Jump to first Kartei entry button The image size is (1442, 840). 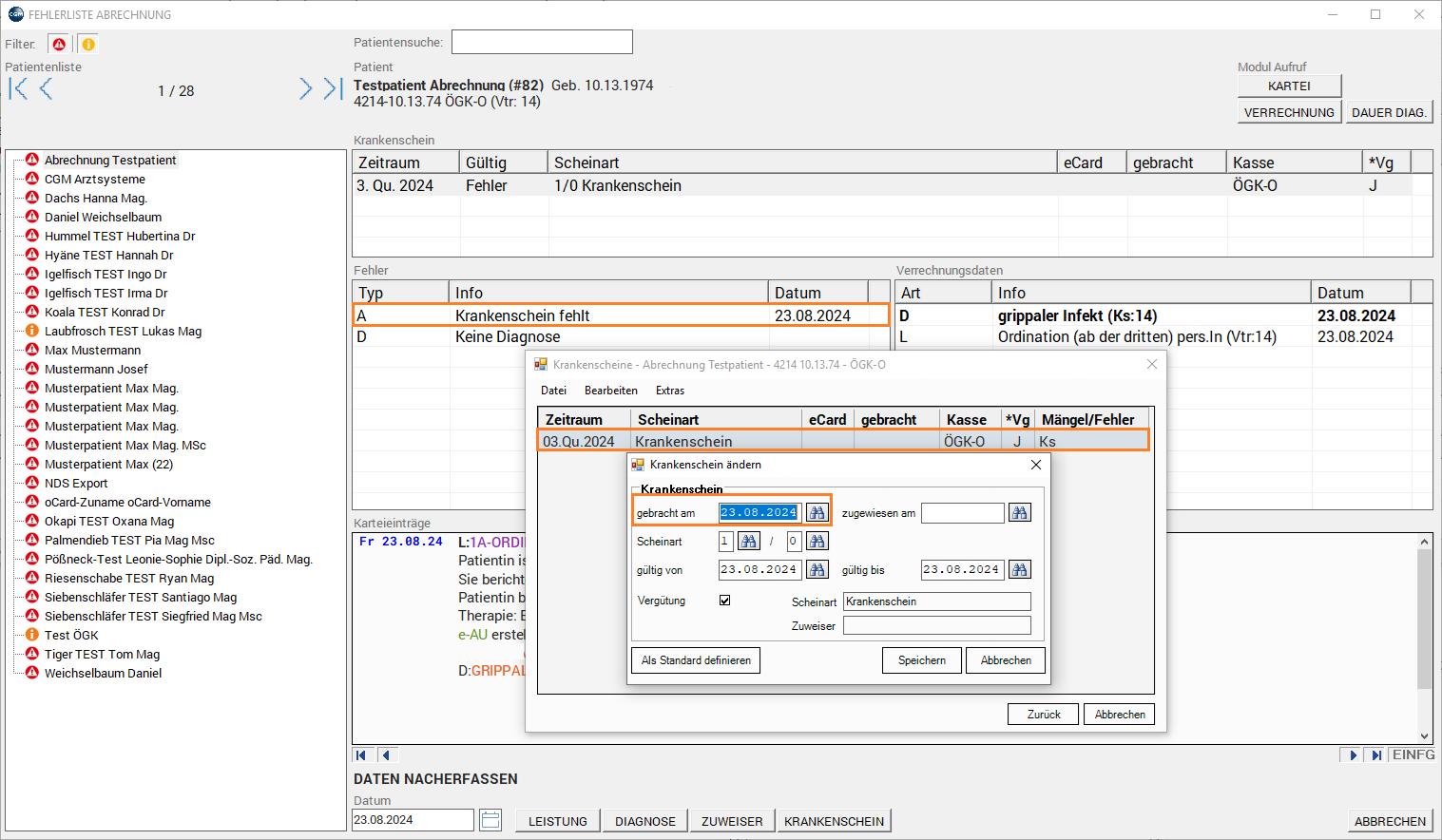point(361,755)
